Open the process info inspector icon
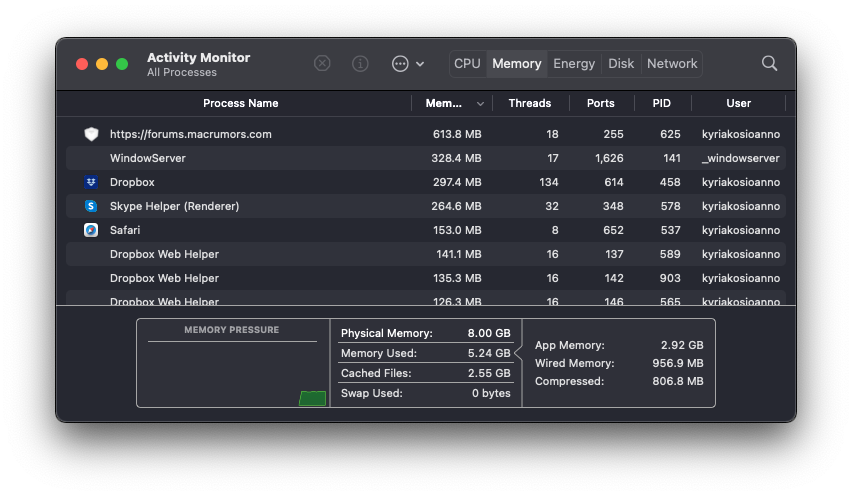 pos(360,64)
